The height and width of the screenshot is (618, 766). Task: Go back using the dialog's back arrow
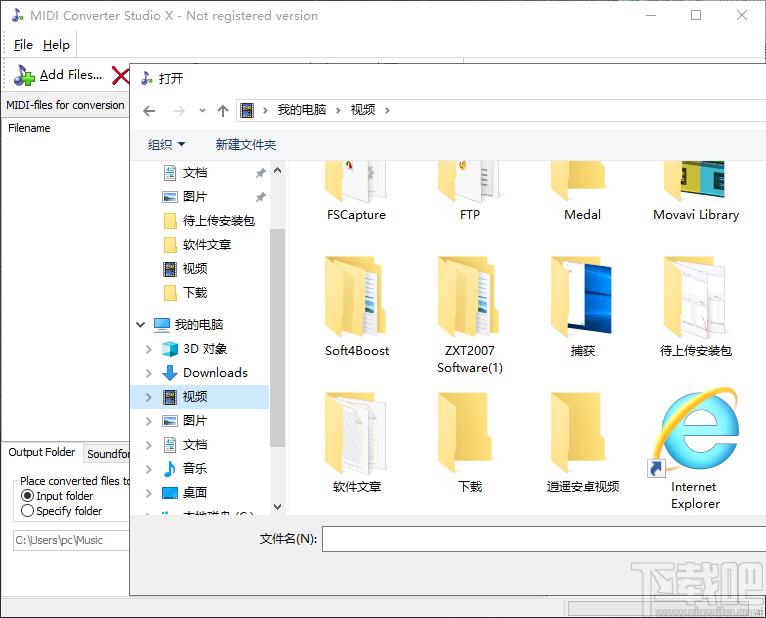pos(149,111)
